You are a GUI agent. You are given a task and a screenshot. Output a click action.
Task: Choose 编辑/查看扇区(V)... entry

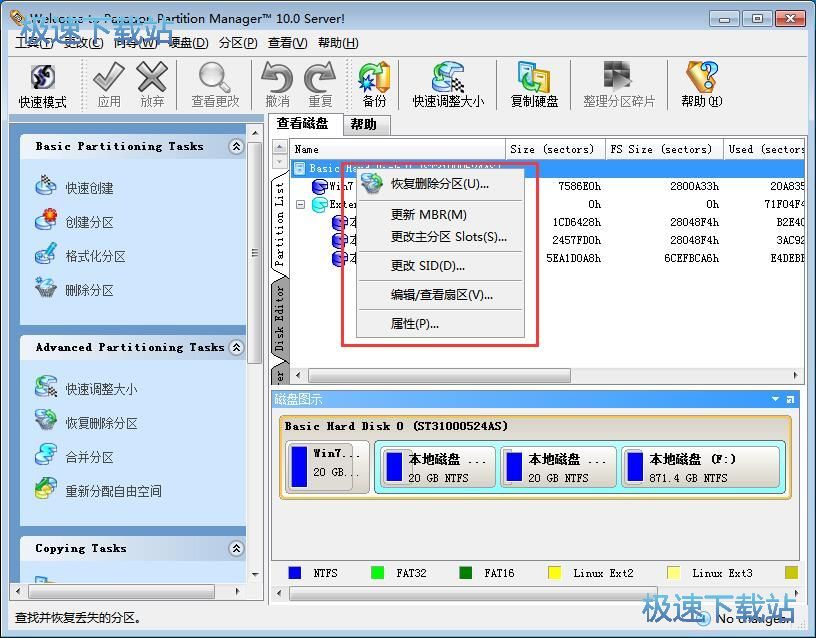click(x=440, y=295)
